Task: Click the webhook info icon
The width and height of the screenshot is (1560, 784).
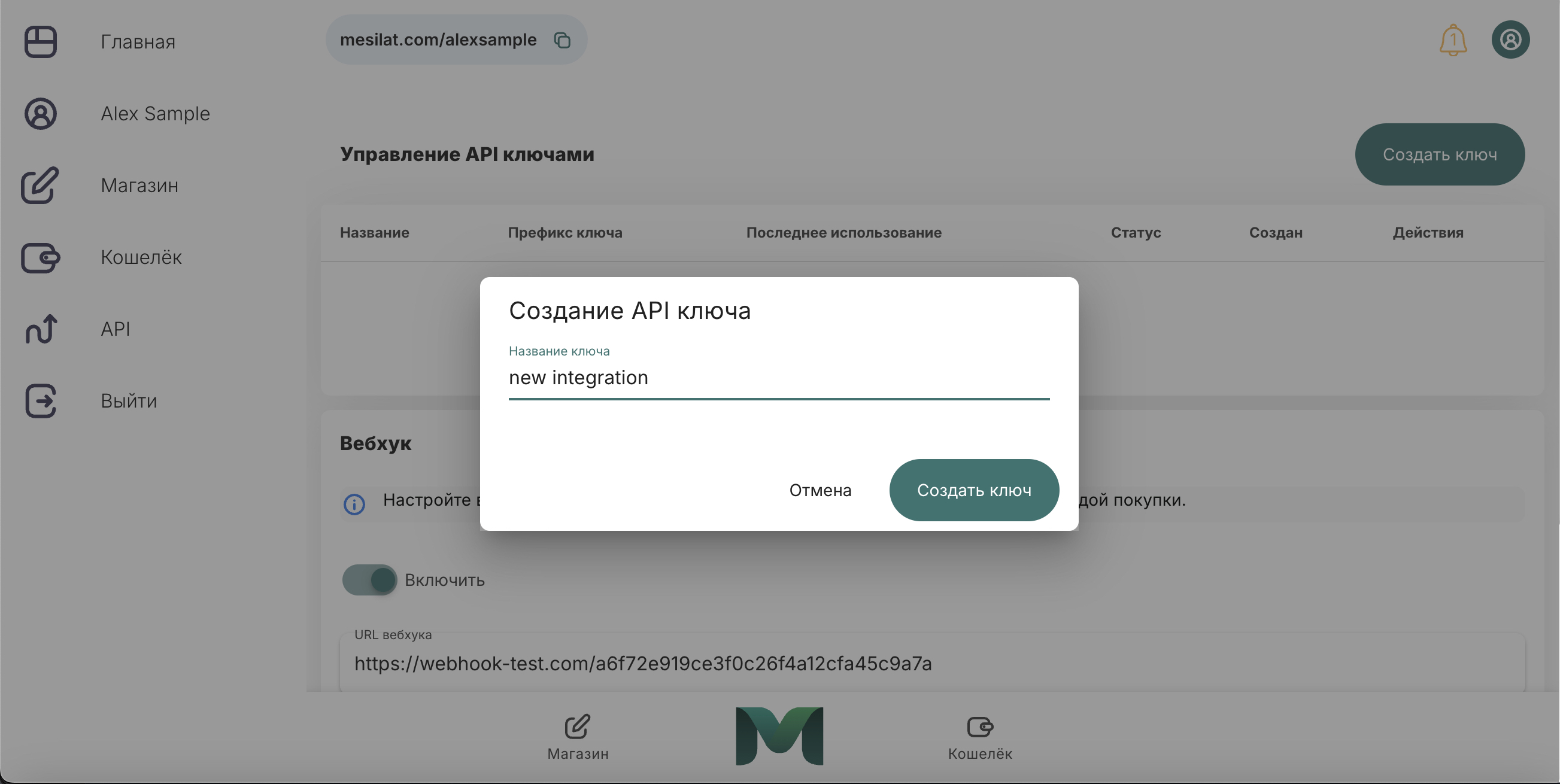Action: (354, 504)
